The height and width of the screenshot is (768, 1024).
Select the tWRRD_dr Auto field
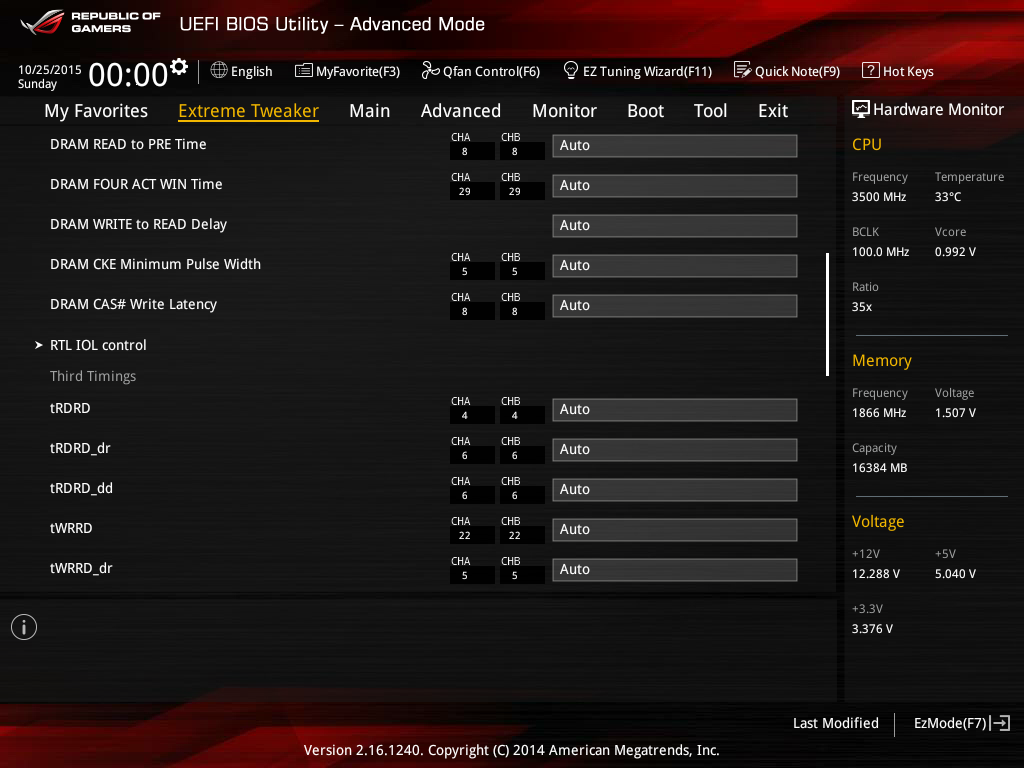675,569
